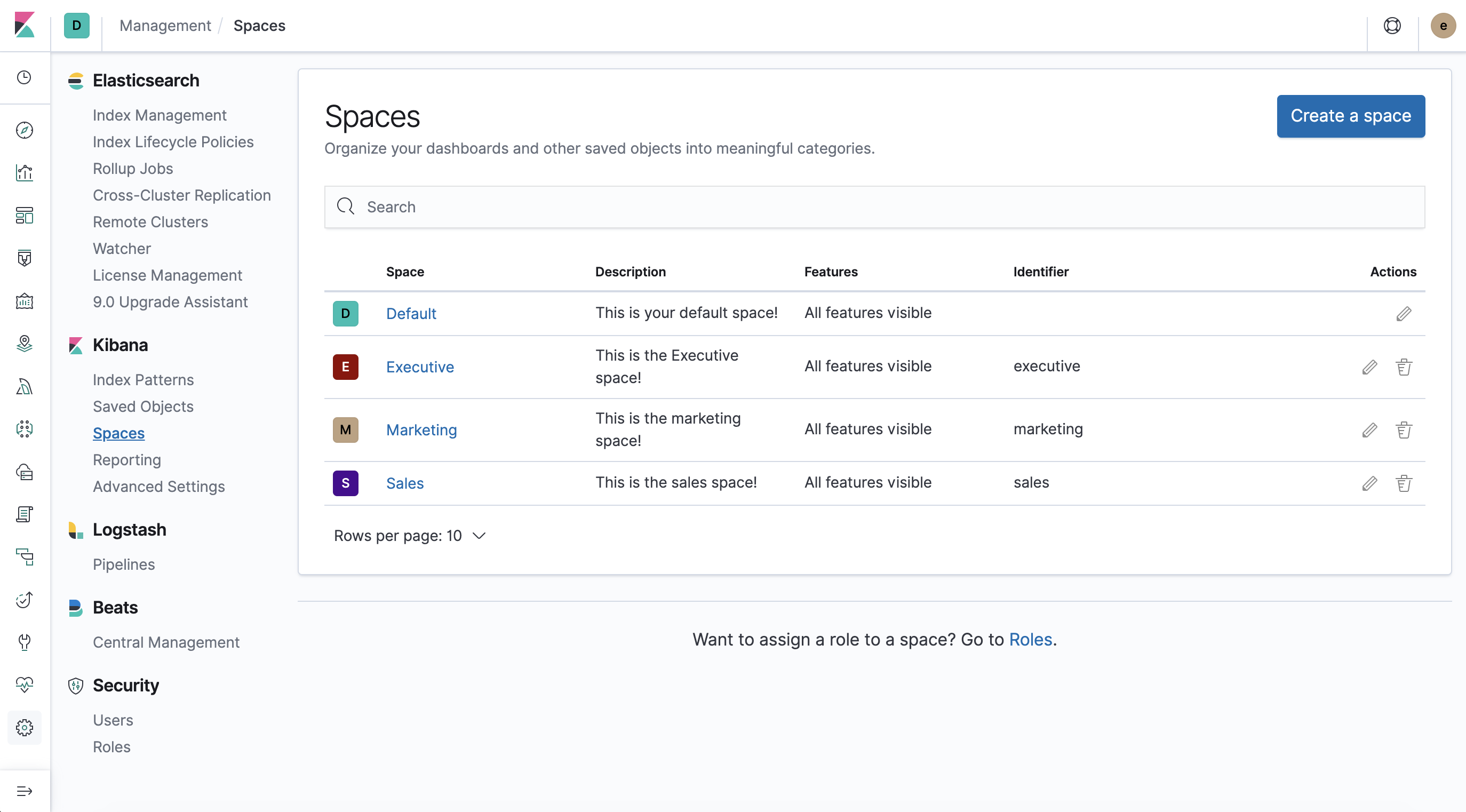Viewport: 1466px width, 812px height.
Task: Go to Saved Objects in Kibana section
Action: coord(143,407)
